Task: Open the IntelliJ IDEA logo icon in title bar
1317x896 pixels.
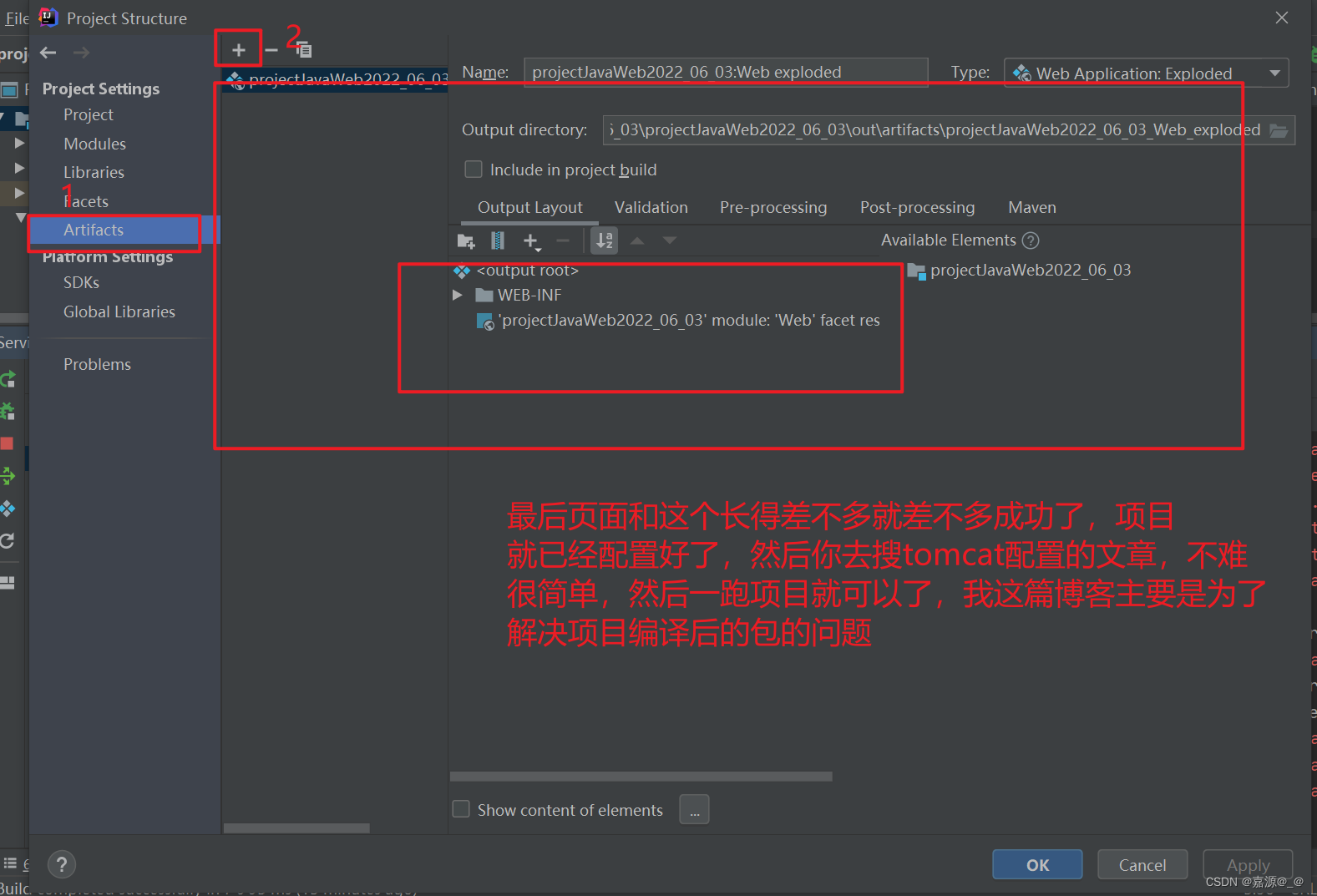Action: [48, 18]
